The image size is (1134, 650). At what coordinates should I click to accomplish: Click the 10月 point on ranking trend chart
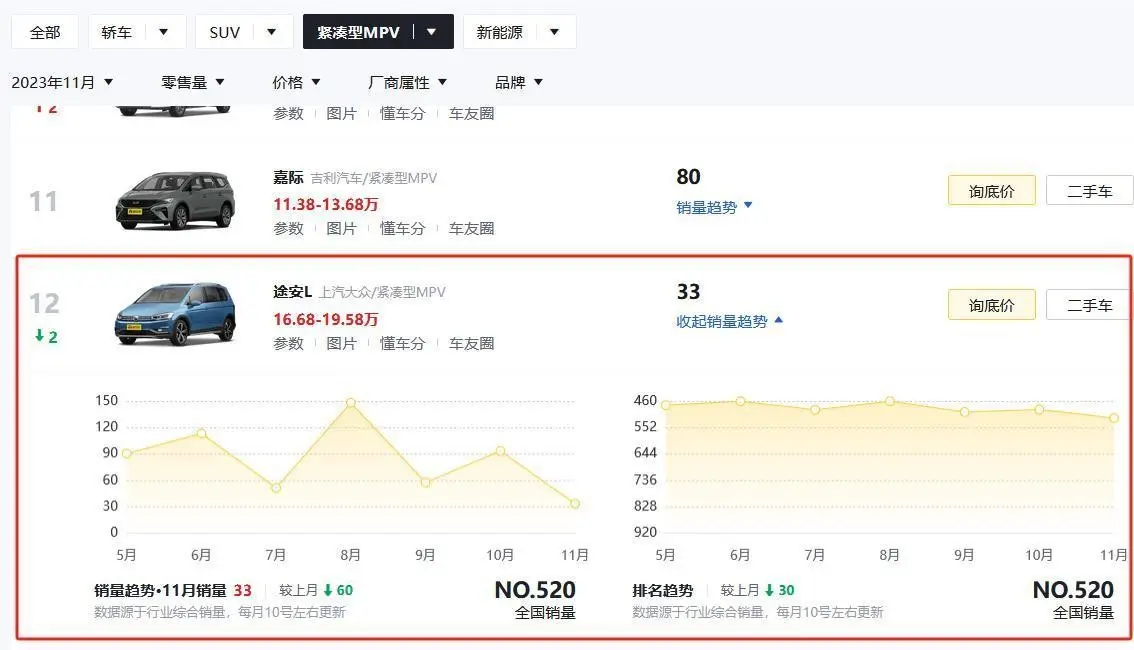point(1039,409)
